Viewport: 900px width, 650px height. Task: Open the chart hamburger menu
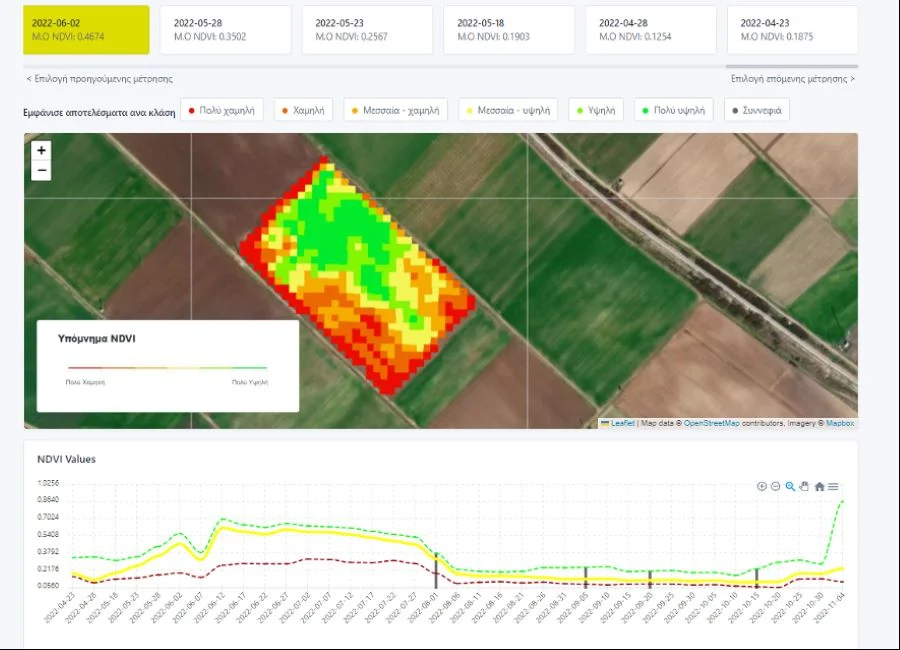(833, 487)
